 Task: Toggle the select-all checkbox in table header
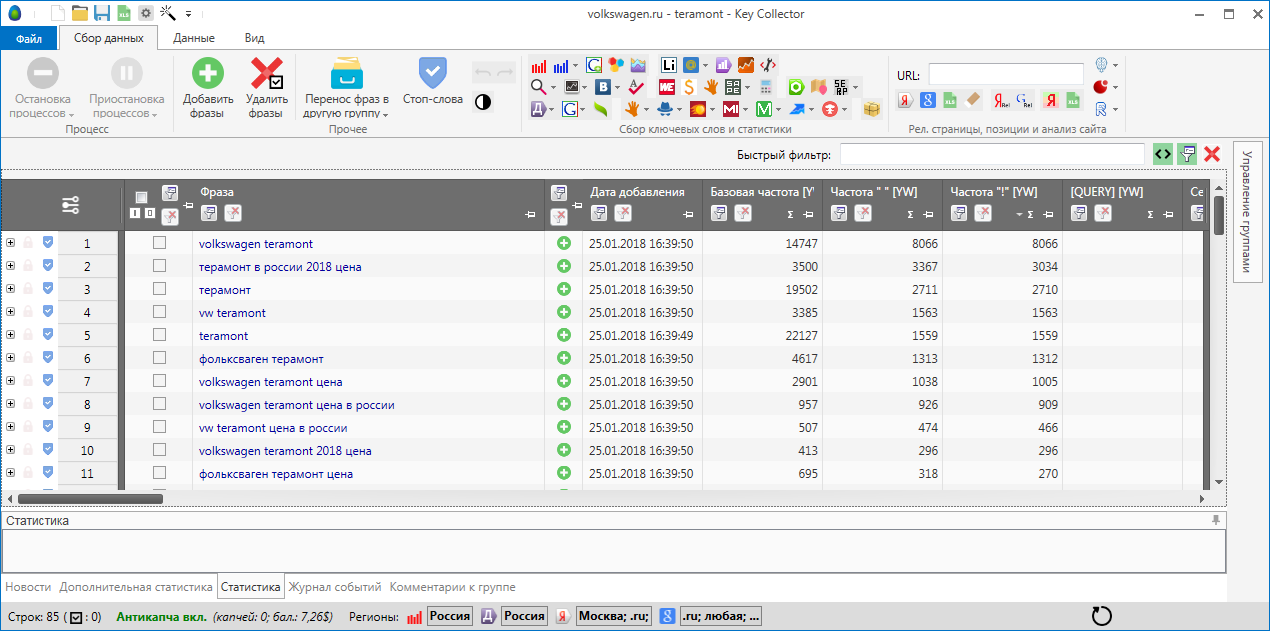click(x=141, y=197)
